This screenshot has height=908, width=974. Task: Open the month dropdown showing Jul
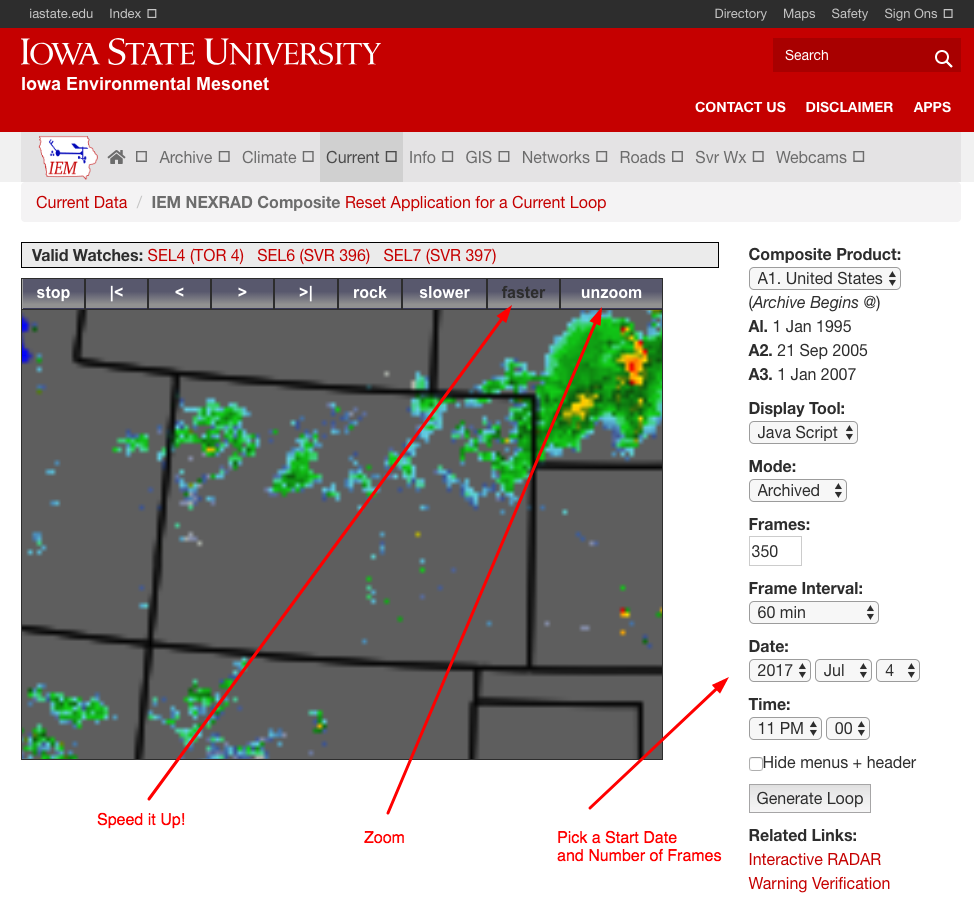coord(844,671)
